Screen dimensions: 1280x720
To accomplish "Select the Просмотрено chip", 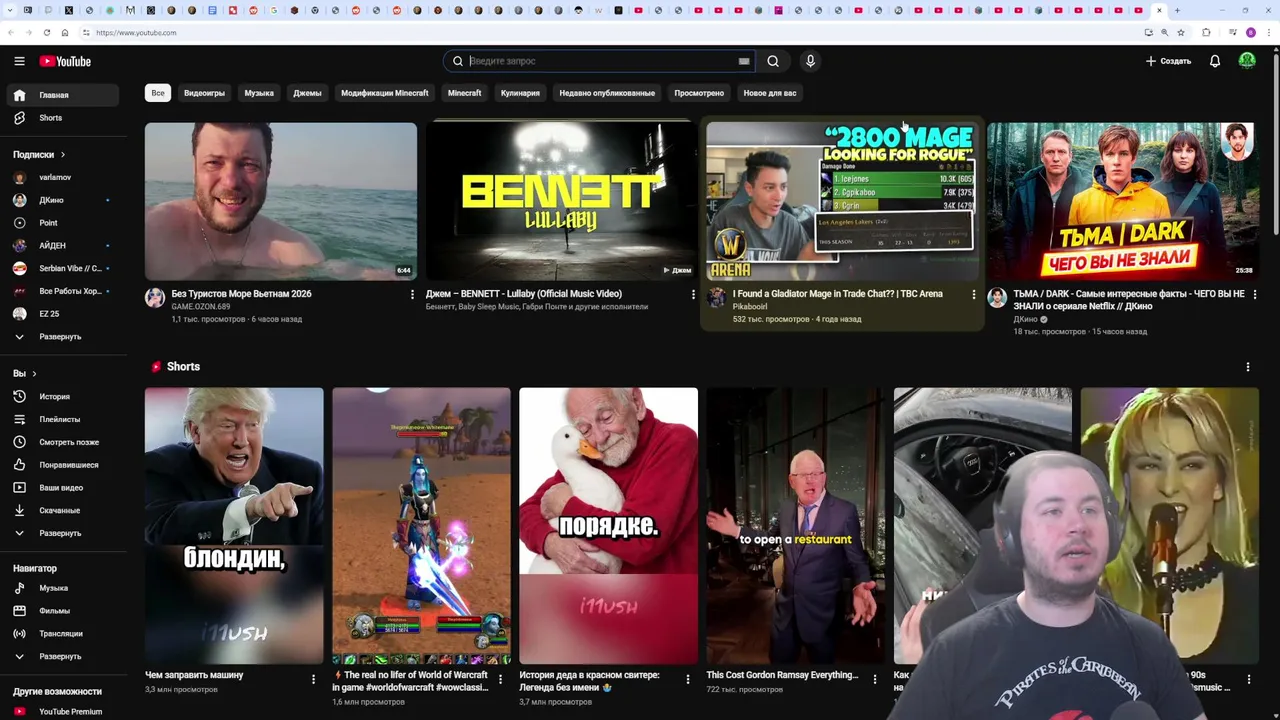I will point(699,93).
